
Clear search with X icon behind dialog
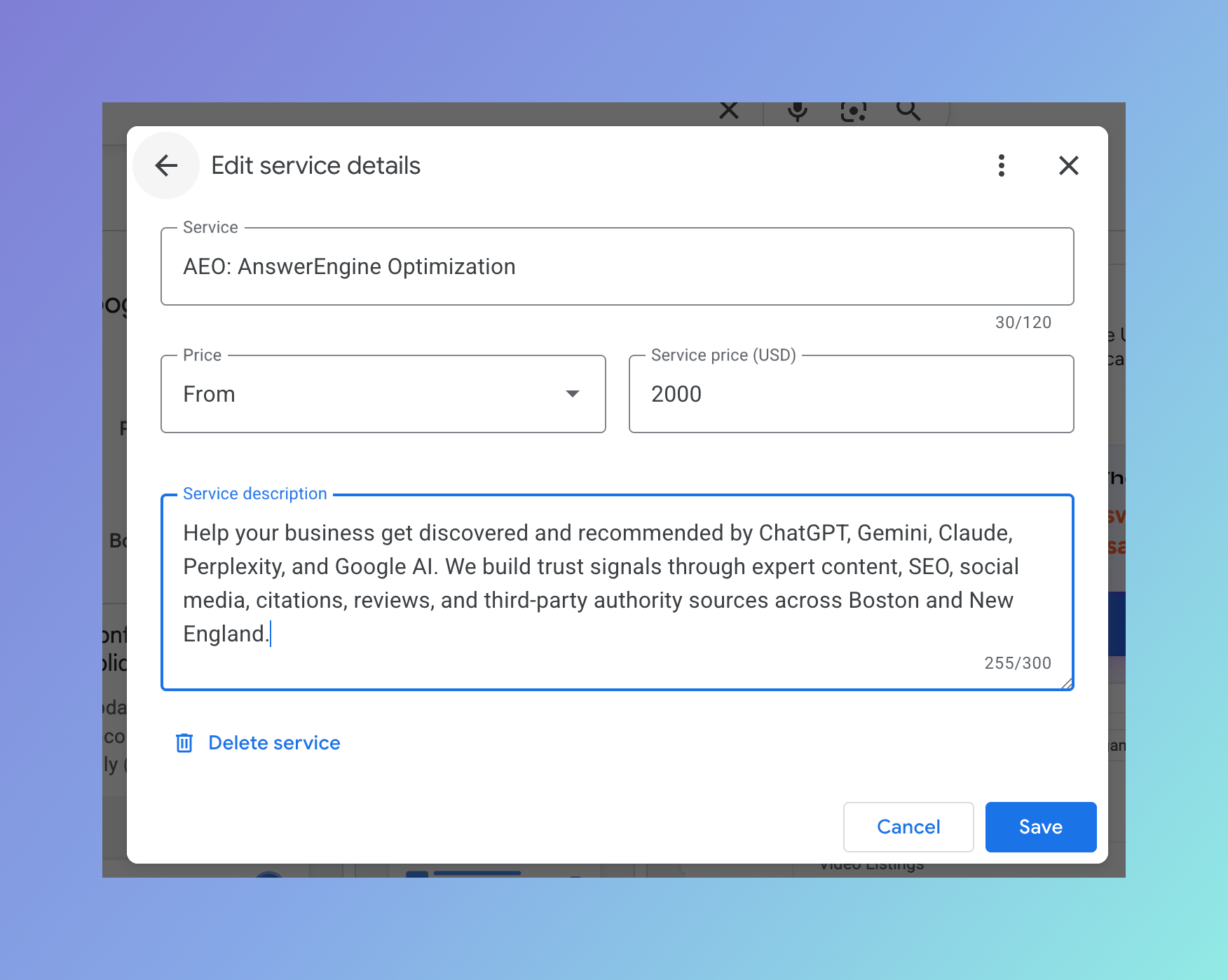pyautogui.click(x=729, y=111)
